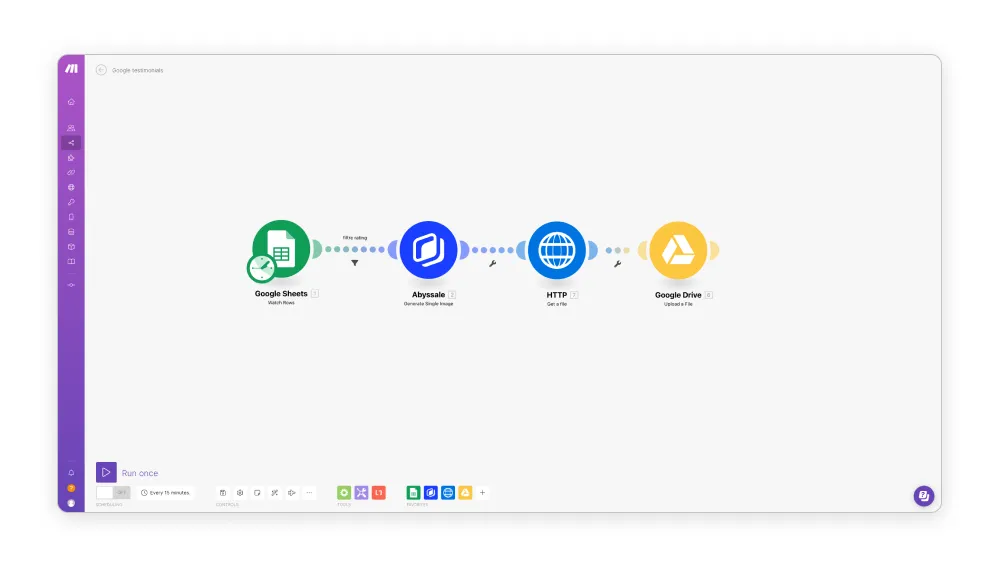The image size is (1000, 567).
Task: Open schedule settings Every 15 minutes
Action: coord(165,492)
